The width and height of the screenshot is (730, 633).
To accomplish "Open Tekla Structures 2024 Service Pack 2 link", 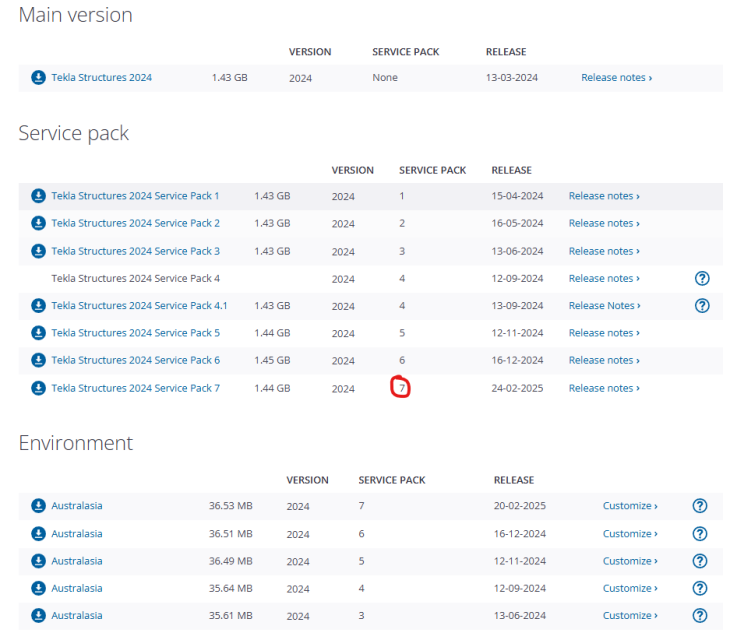I will click(x=135, y=224).
